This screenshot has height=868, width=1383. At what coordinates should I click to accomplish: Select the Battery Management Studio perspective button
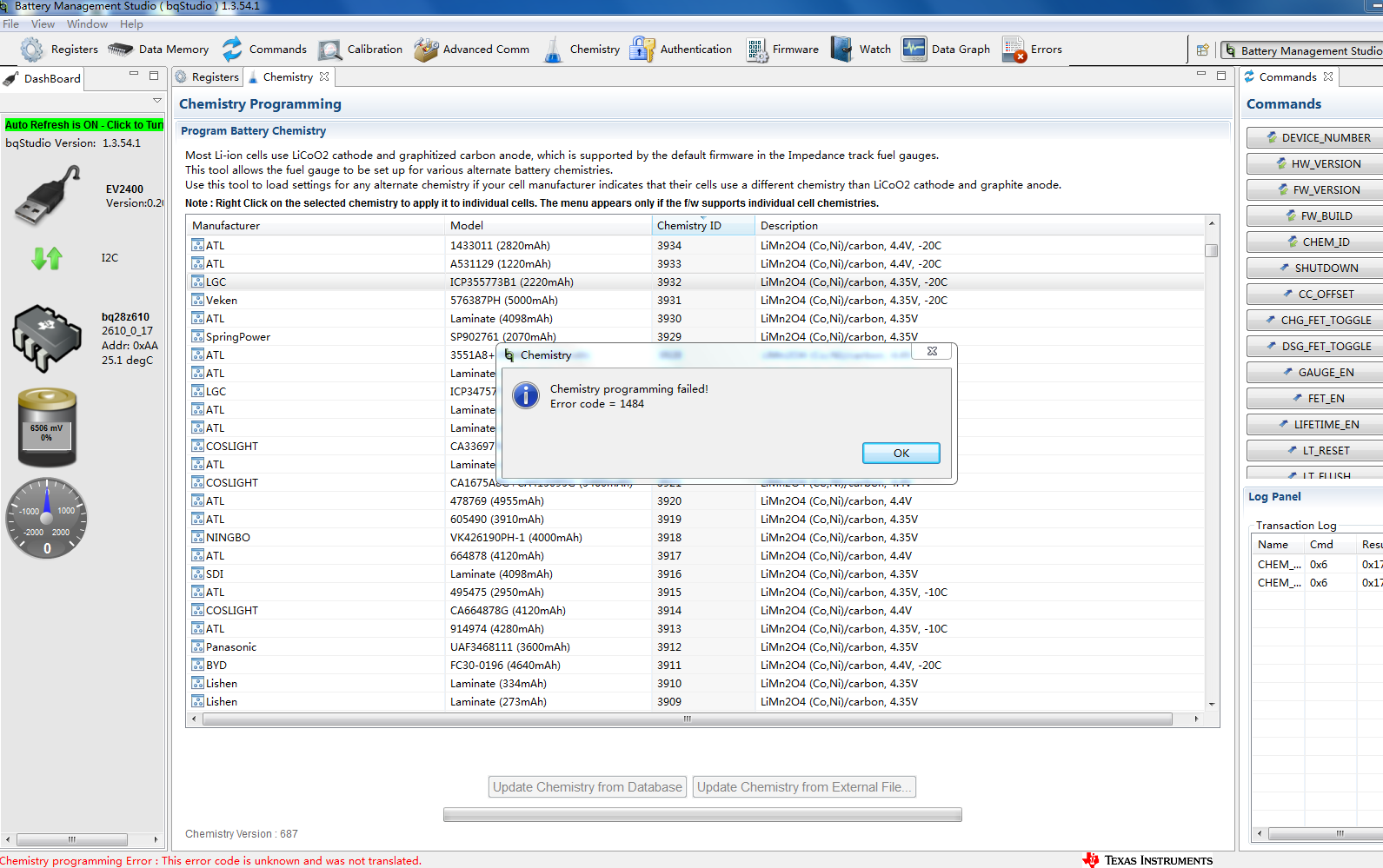1302,50
